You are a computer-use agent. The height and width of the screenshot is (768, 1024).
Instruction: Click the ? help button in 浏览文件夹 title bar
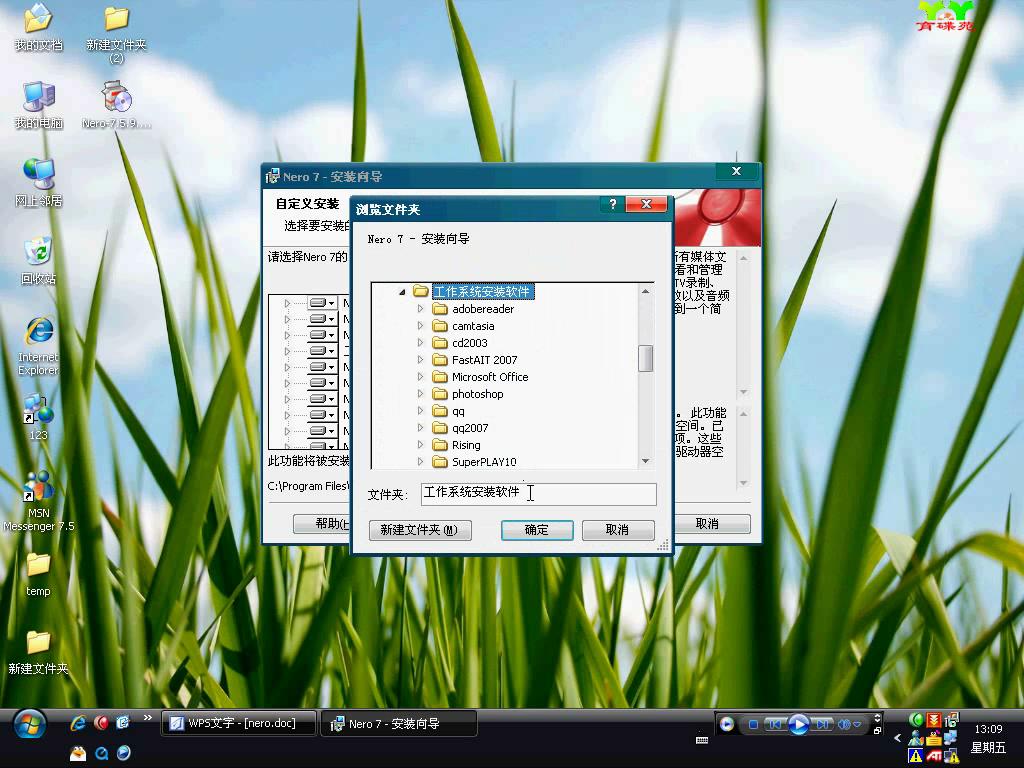(x=613, y=204)
